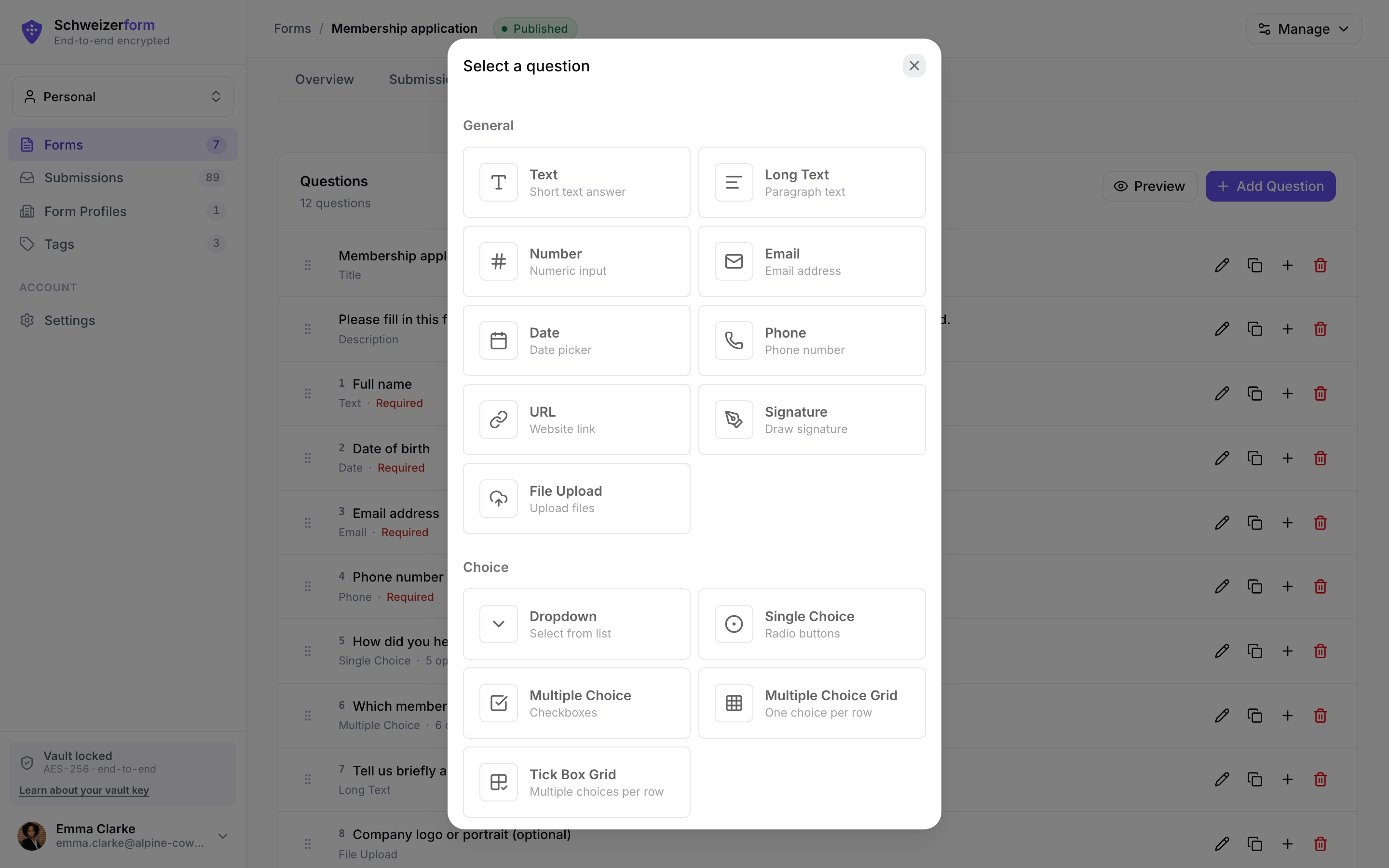Navigate to Forms breadcrumb
The height and width of the screenshot is (868, 1389).
292,29
